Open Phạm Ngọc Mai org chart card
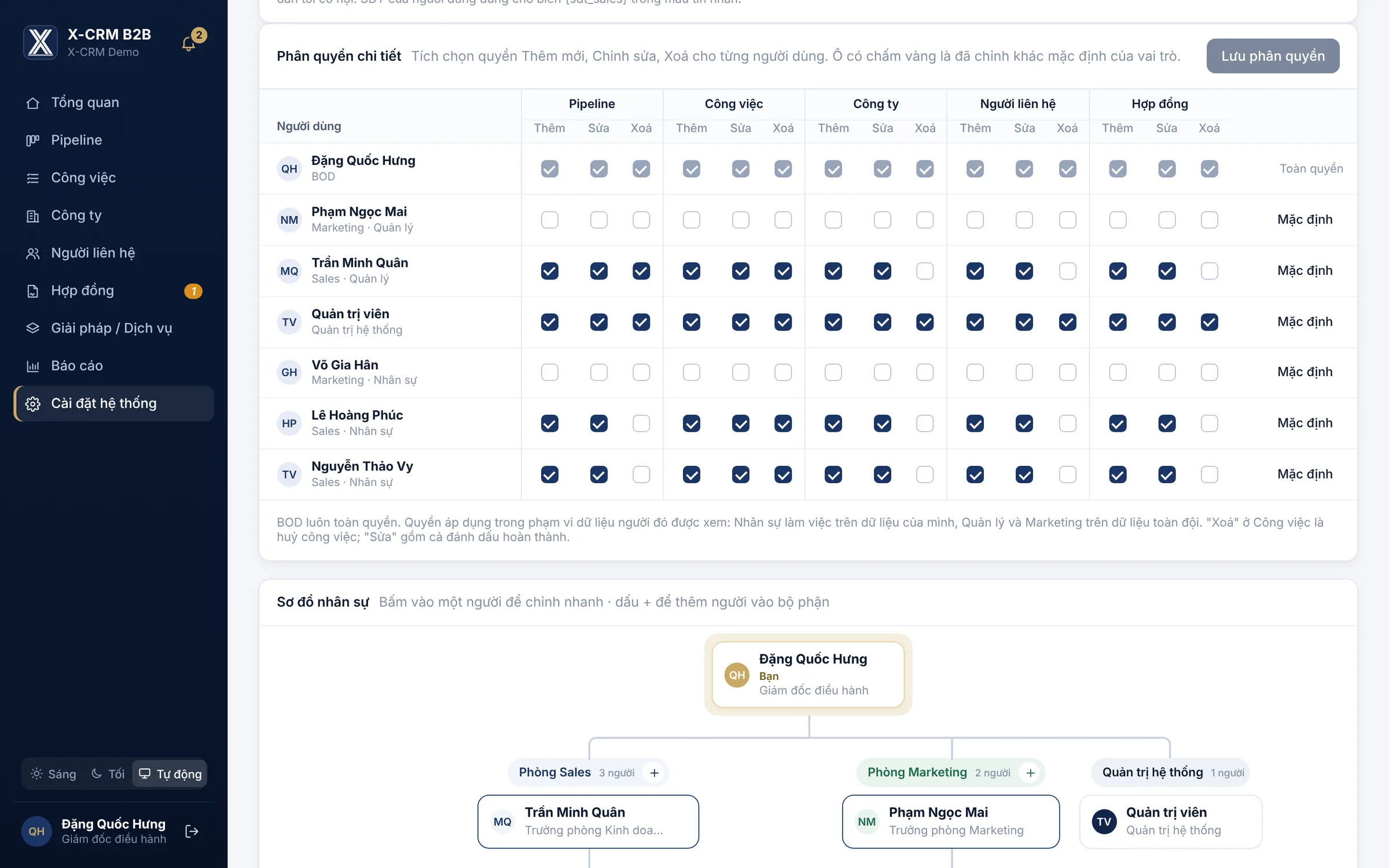The image size is (1389, 868). (950, 821)
